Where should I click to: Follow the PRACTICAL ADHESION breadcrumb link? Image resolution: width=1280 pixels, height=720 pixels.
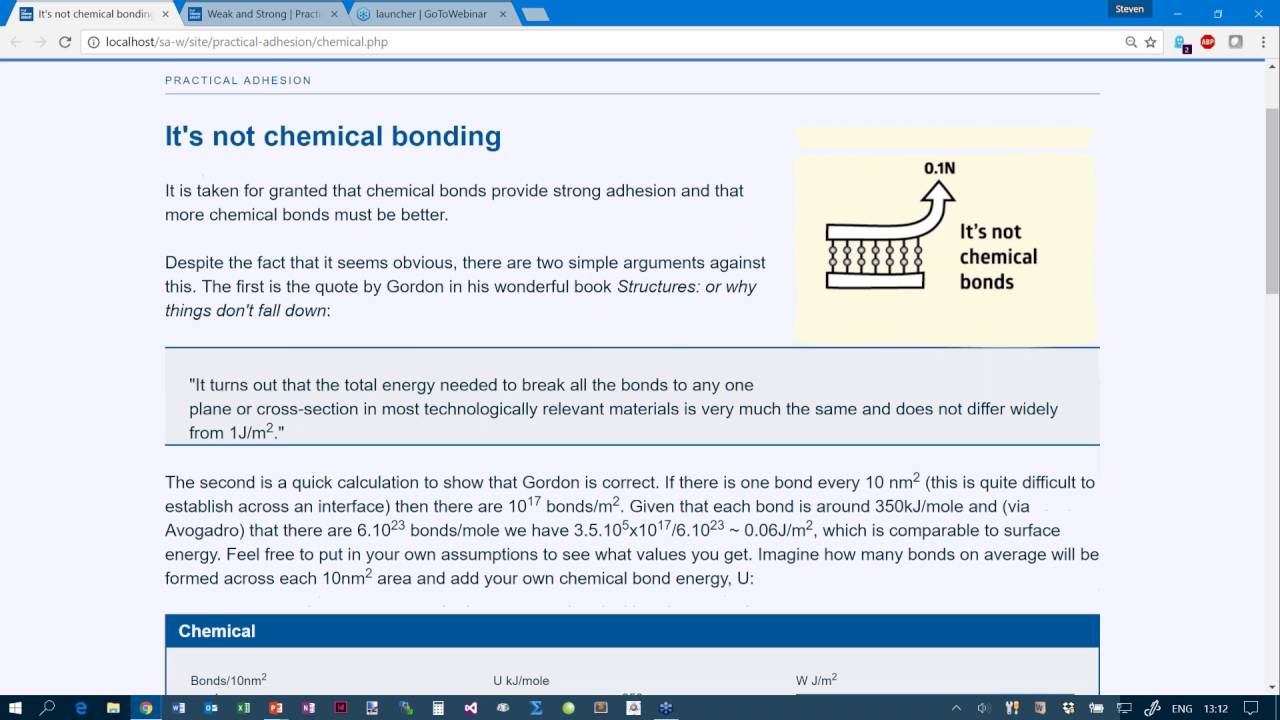pyautogui.click(x=238, y=80)
